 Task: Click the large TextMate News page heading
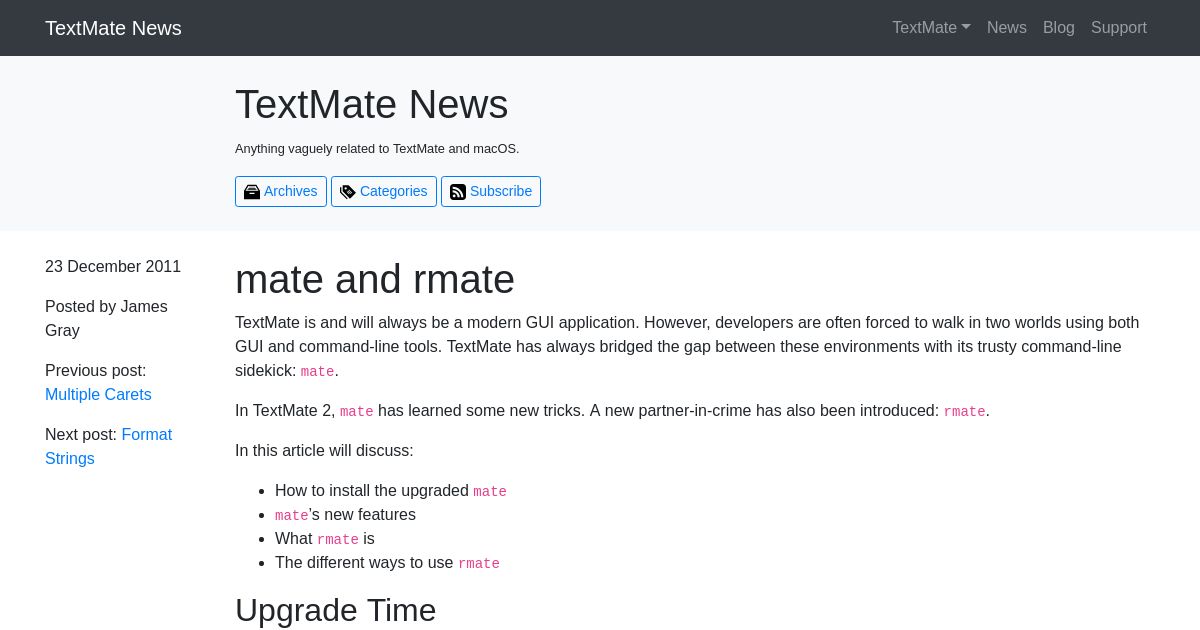pyautogui.click(x=371, y=105)
